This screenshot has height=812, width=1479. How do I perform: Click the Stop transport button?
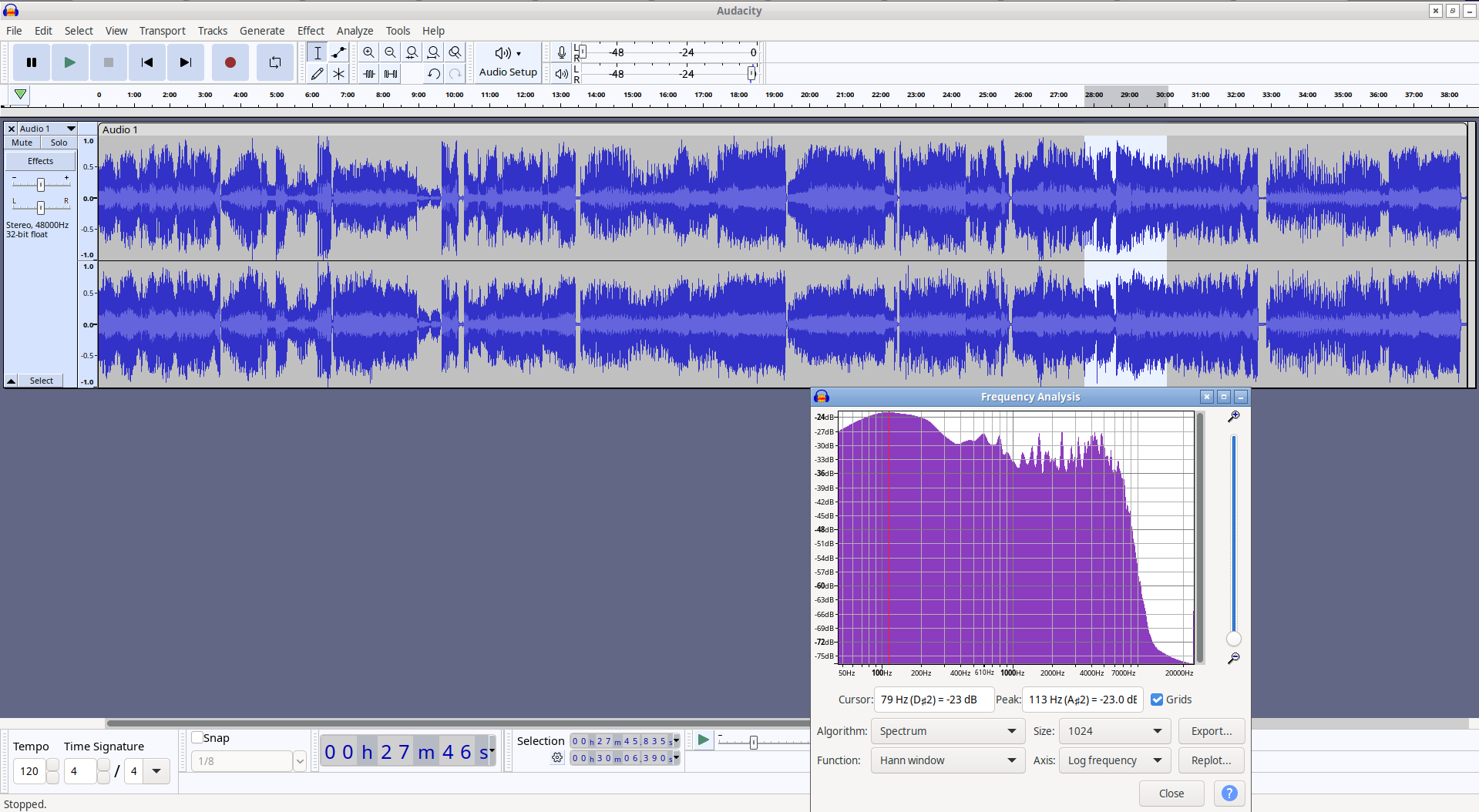click(109, 62)
